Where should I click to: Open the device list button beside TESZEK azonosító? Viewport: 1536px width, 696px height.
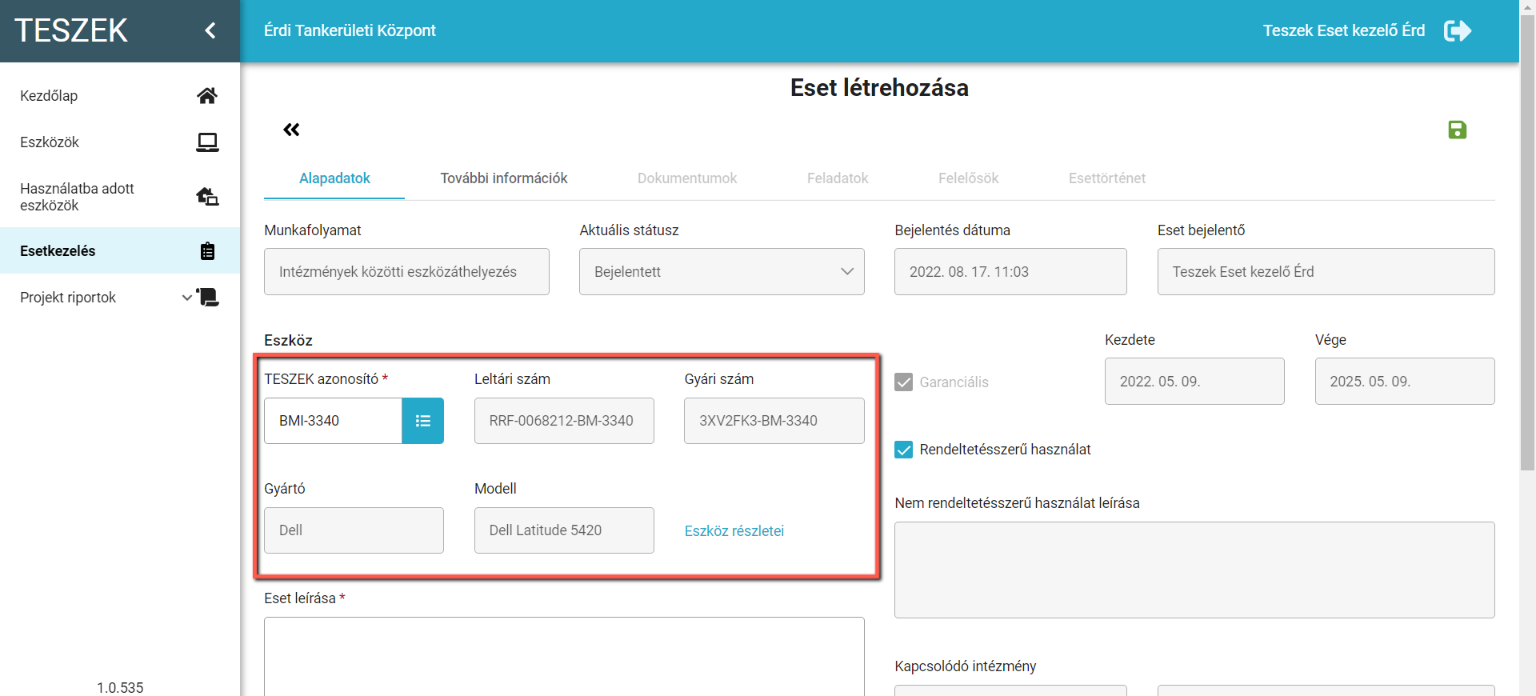click(423, 421)
